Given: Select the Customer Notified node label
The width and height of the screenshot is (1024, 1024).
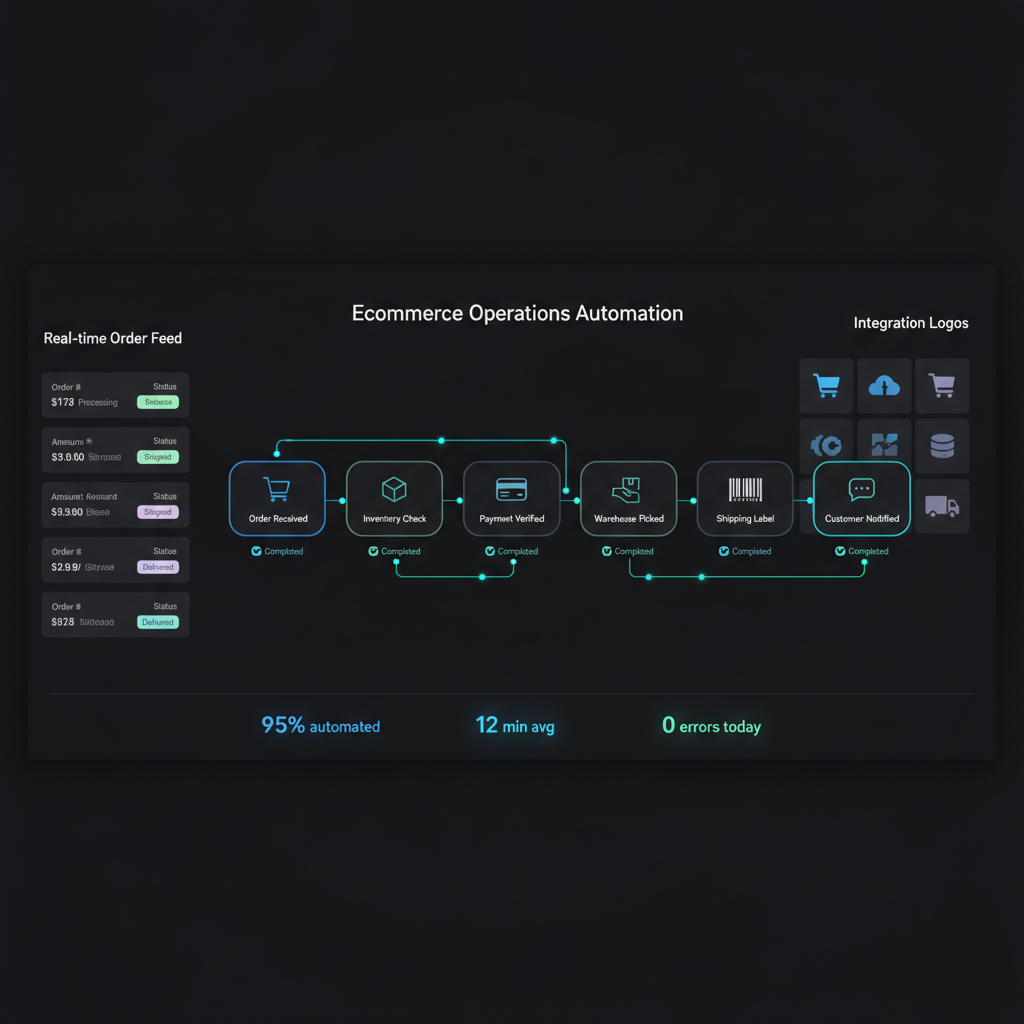Looking at the screenshot, I should pos(862,519).
